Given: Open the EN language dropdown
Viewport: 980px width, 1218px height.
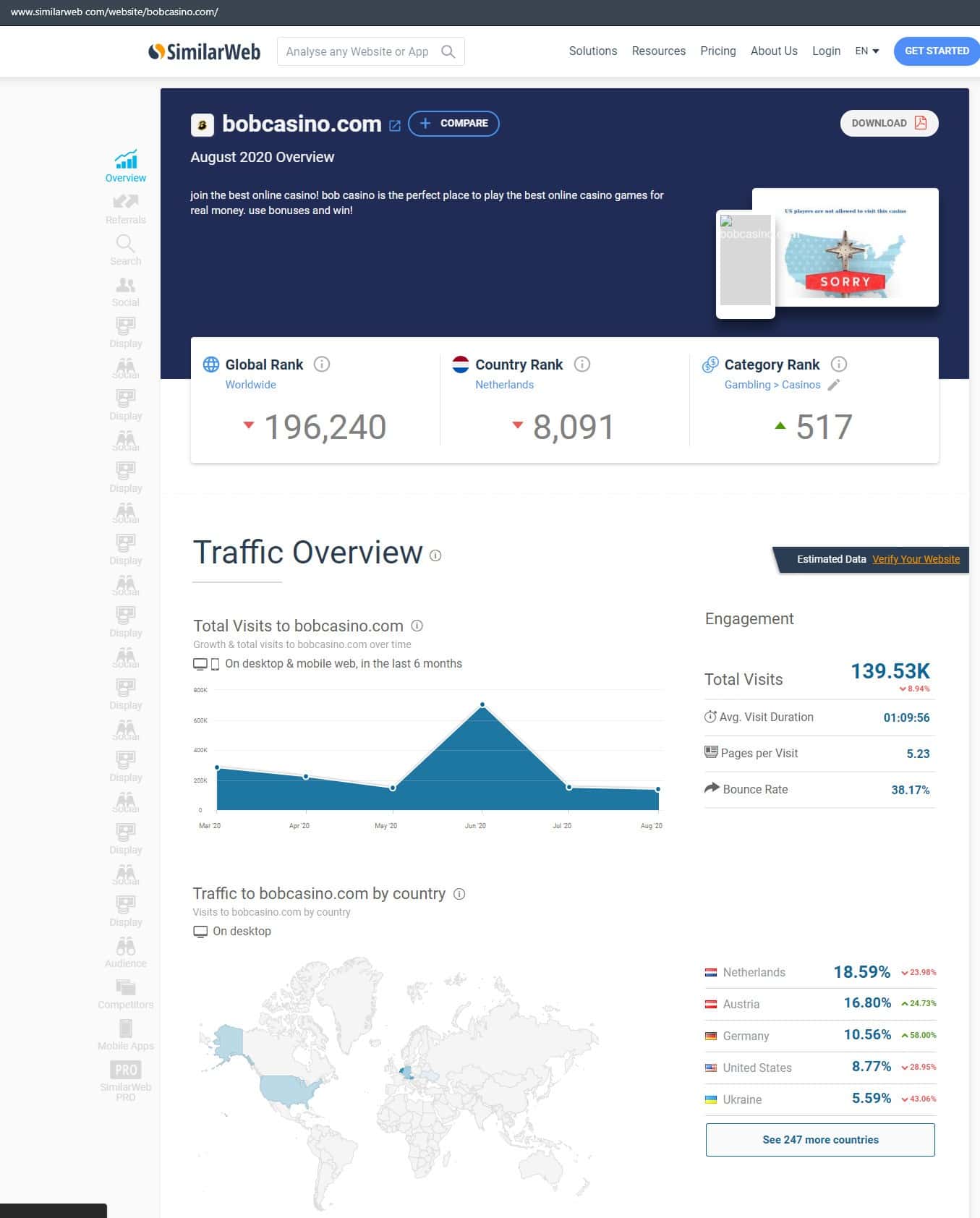Looking at the screenshot, I should [867, 51].
